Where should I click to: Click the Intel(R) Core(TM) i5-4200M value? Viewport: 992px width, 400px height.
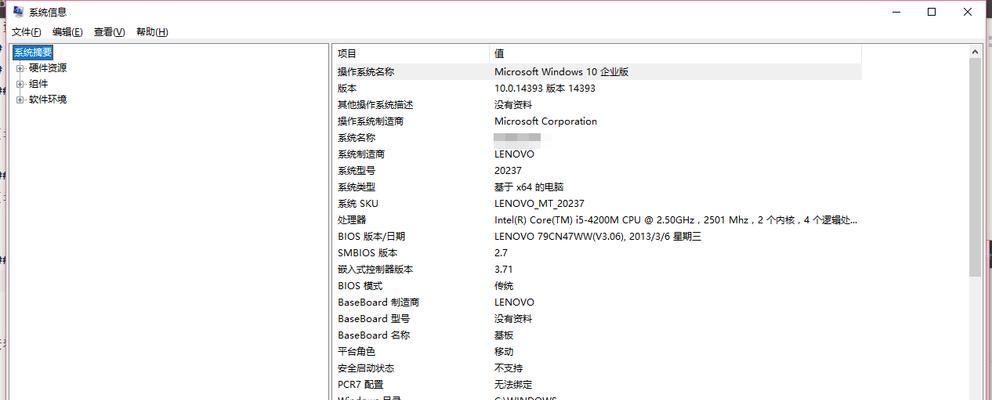[x=676, y=220]
